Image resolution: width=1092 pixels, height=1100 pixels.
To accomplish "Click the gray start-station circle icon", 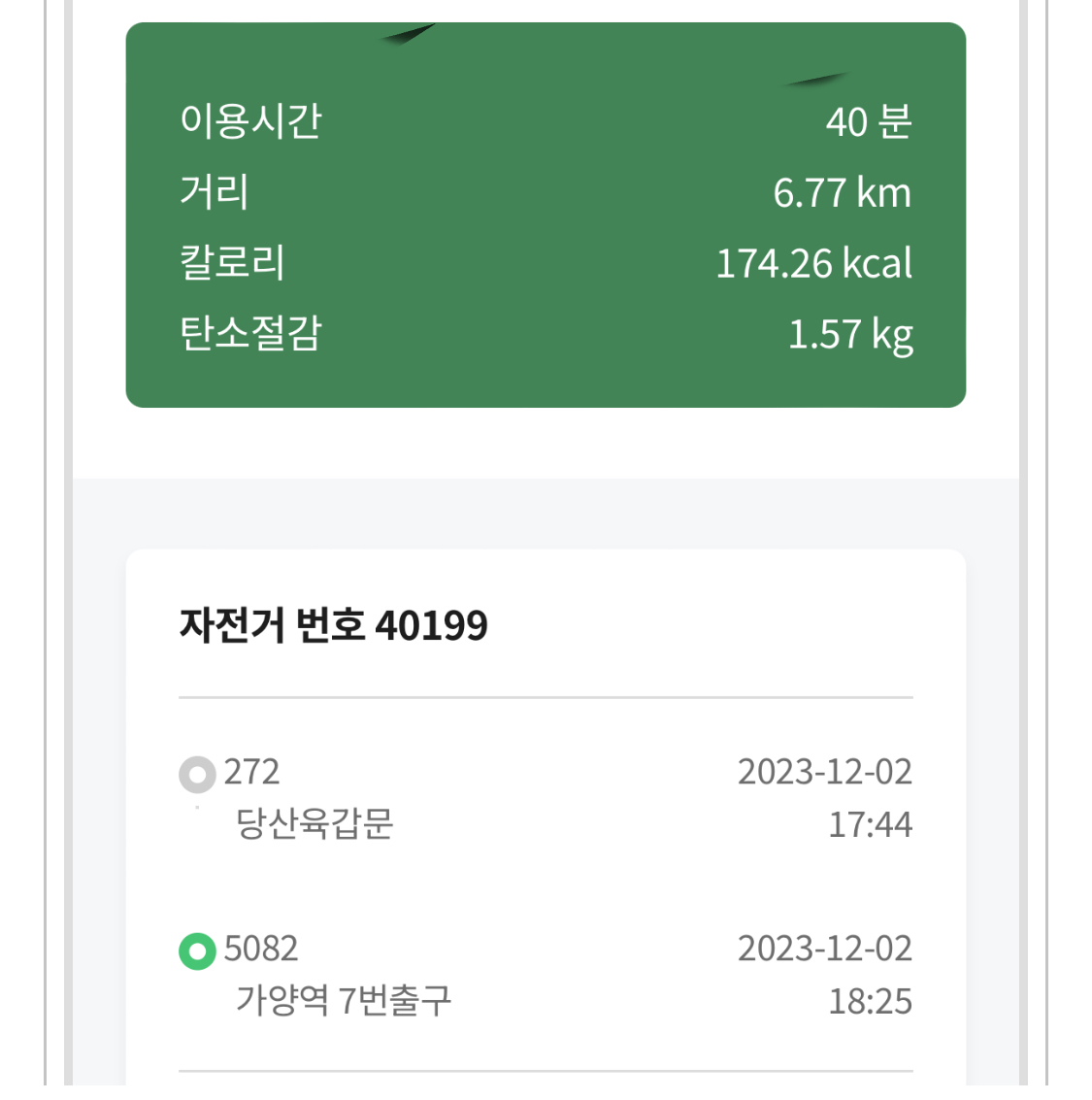I will coord(197,775).
